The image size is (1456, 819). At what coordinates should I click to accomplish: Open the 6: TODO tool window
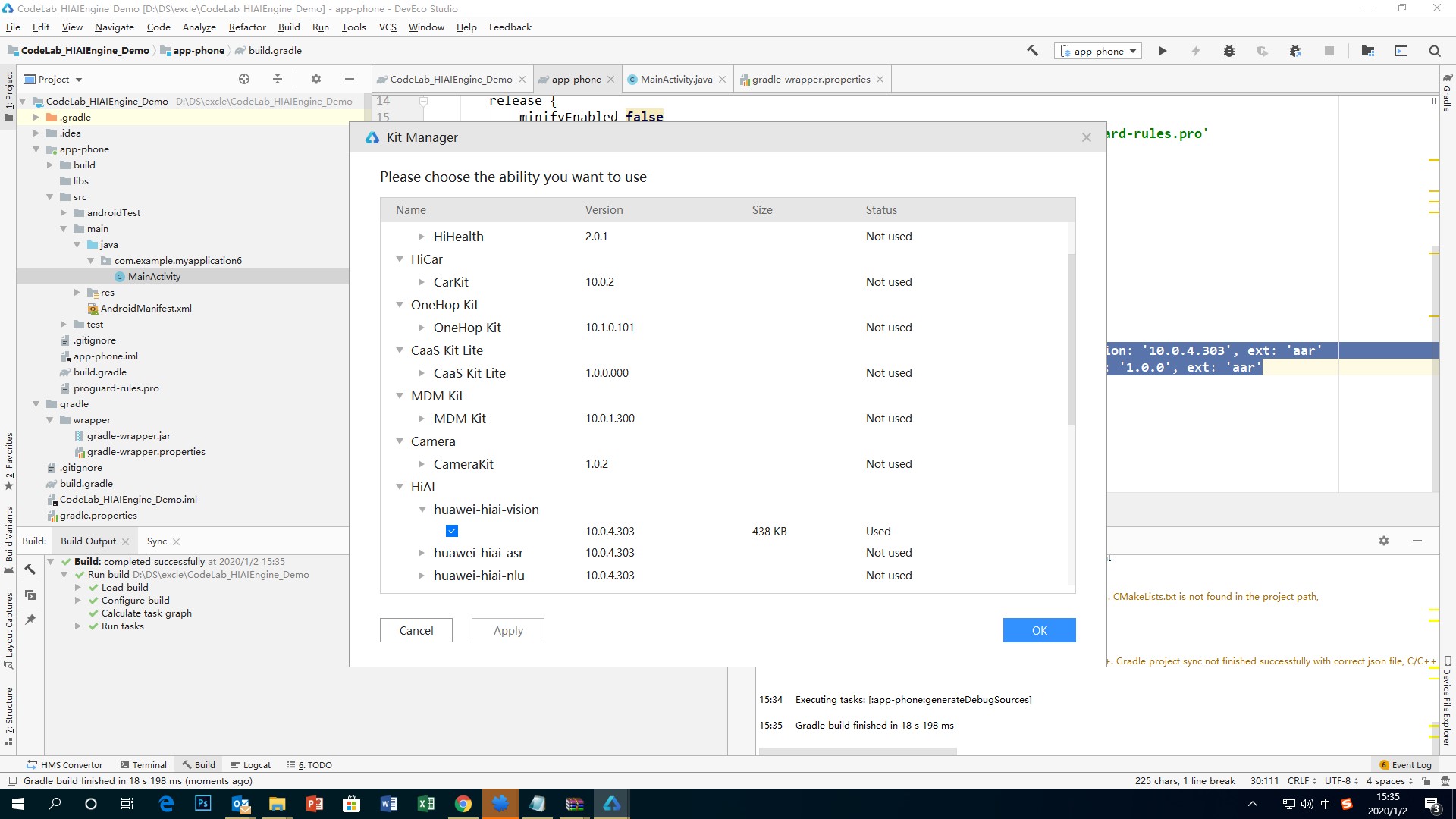[309, 764]
